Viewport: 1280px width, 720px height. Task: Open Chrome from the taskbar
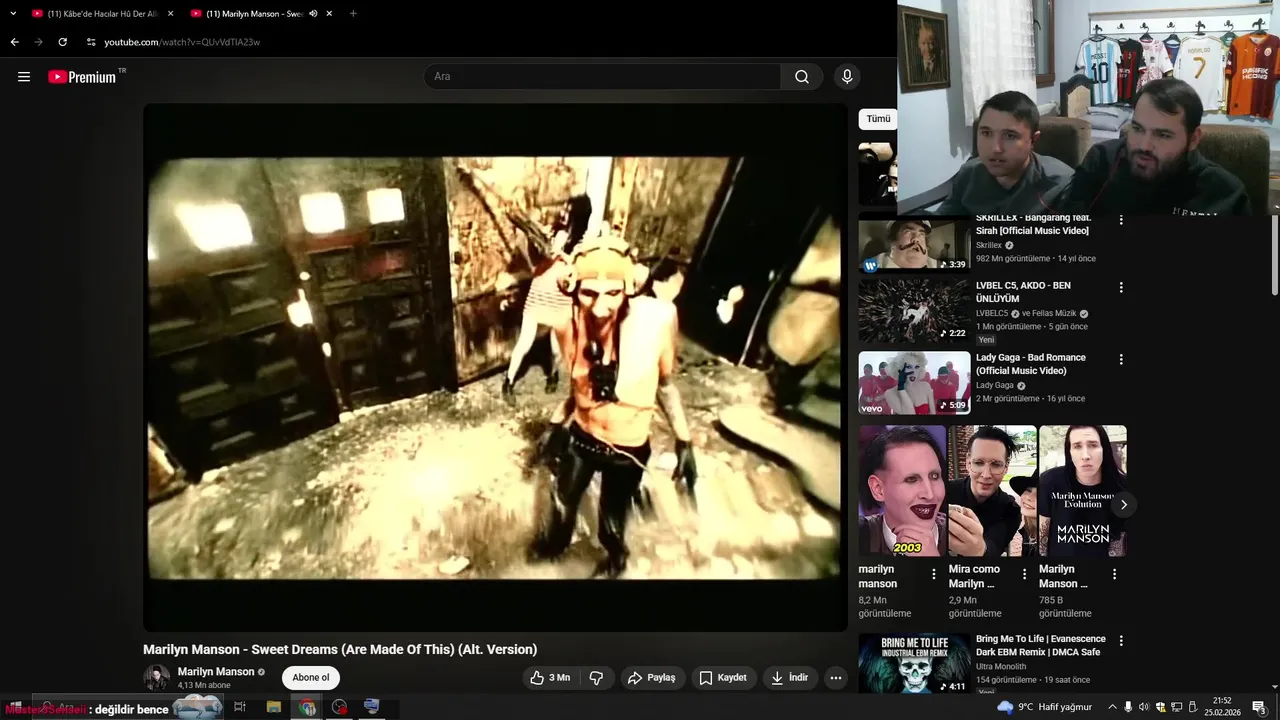[307, 707]
